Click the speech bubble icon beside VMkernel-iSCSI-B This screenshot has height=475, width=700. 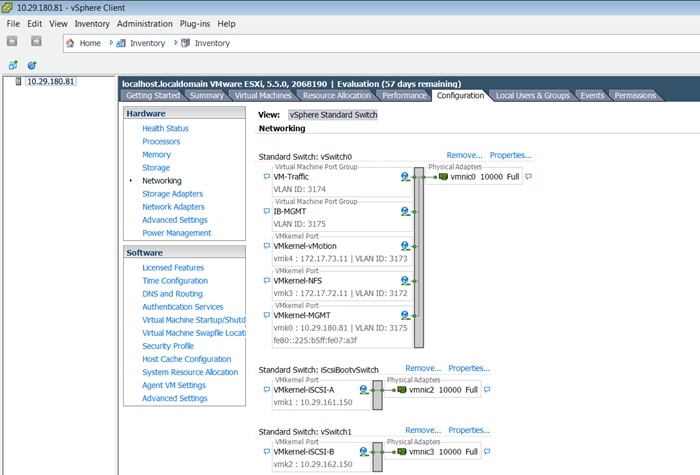coord(267,452)
